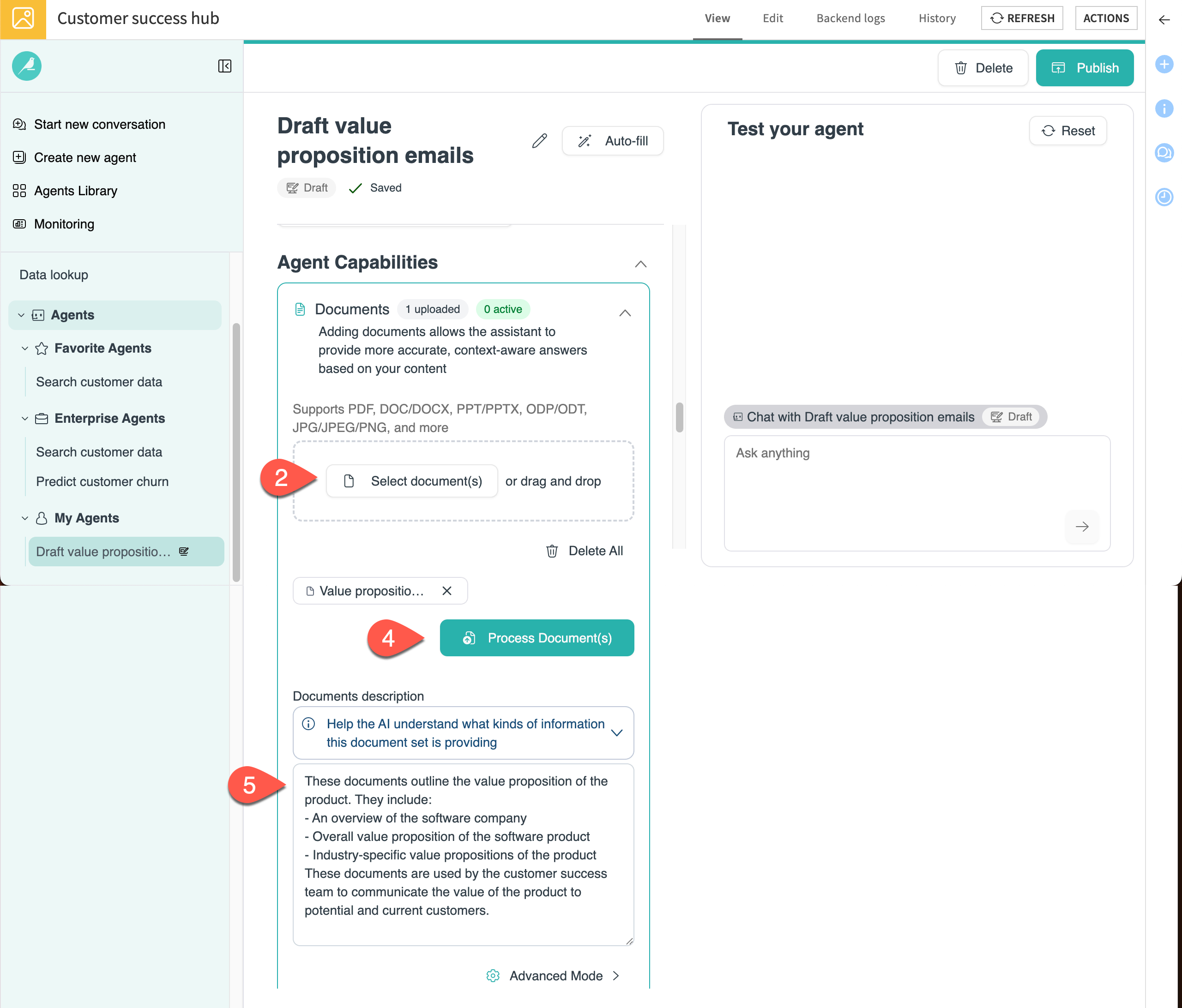Image resolution: width=1182 pixels, height=1008 pixels.
Task: Collapse the Favorite Agents tree group
Action: point(24,348)
